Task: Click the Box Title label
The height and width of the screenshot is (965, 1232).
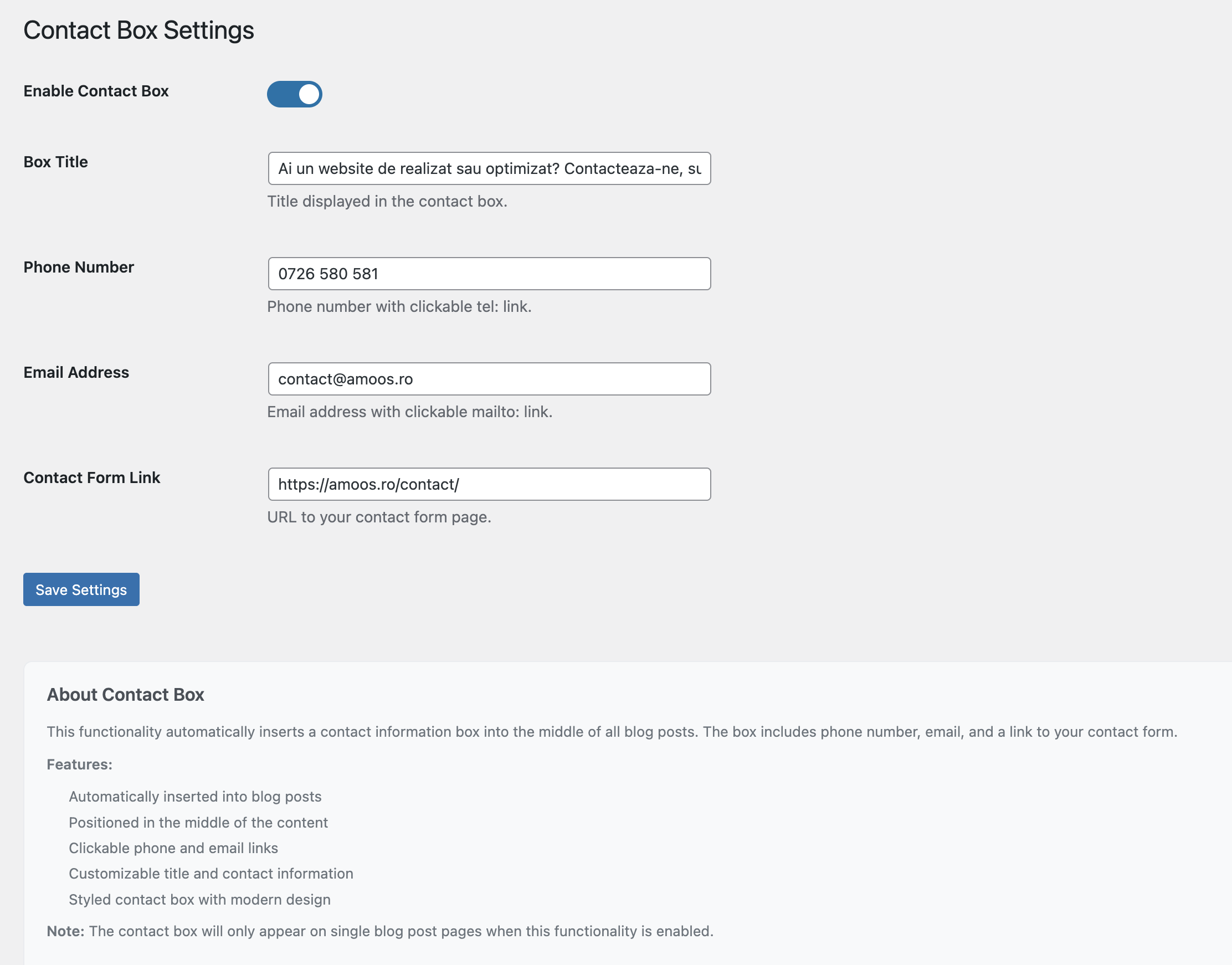Action: (55, 162)
